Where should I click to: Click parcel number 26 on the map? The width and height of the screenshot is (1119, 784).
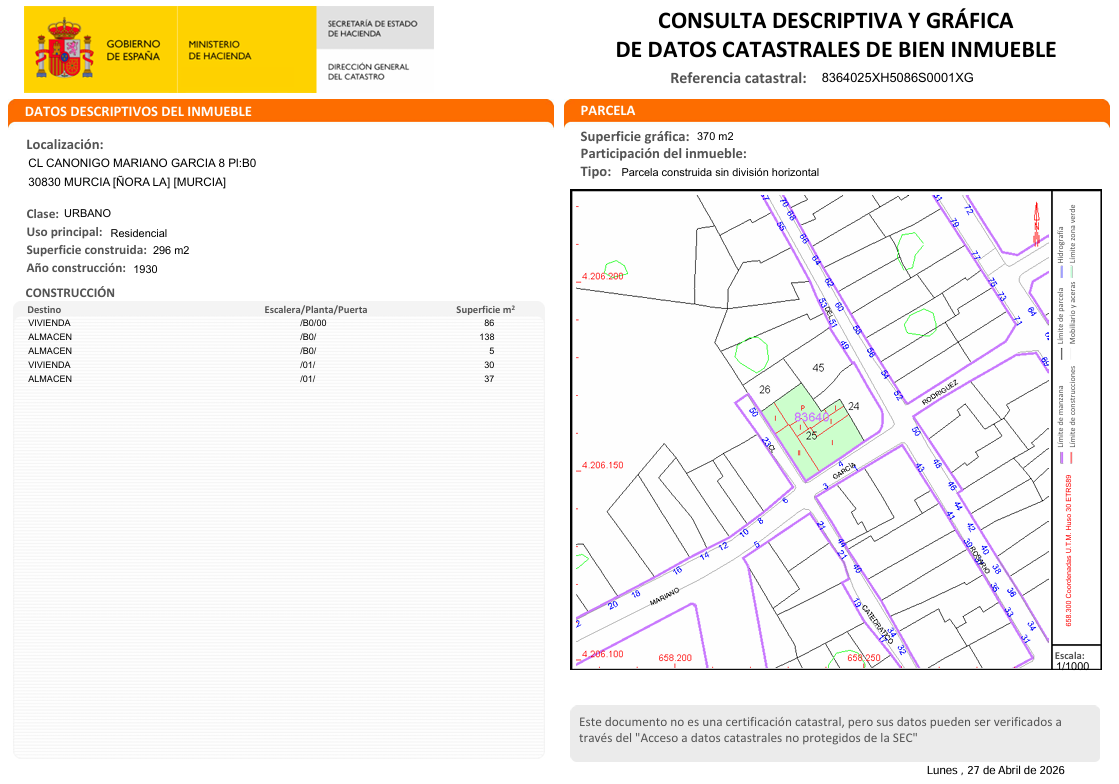pyautogui.click(x=765, y=389)
